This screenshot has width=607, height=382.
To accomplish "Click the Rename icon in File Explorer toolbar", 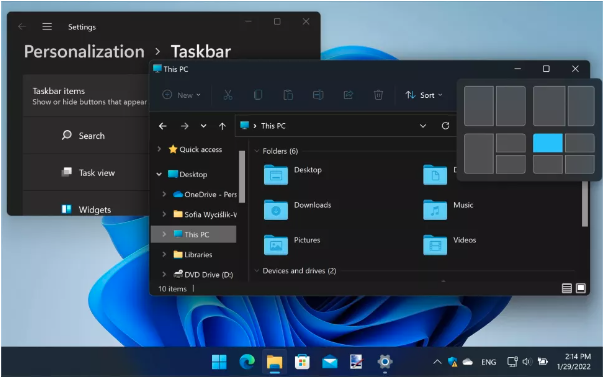I will tap(318, 95).
